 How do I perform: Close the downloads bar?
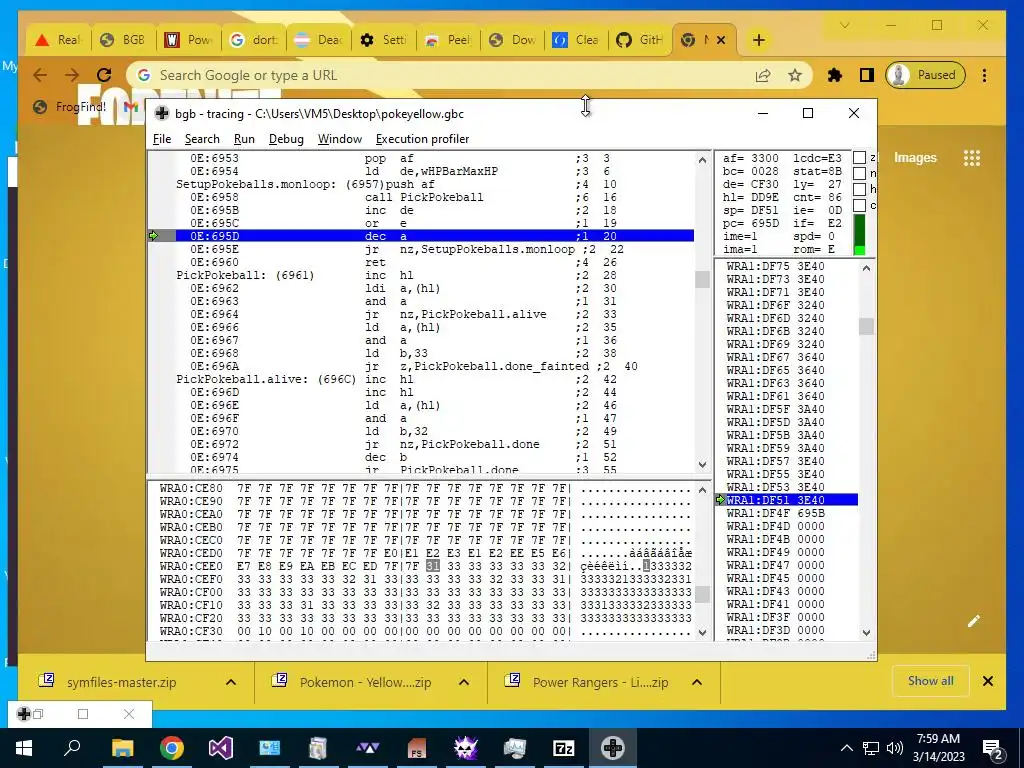(x=987, y=681)
